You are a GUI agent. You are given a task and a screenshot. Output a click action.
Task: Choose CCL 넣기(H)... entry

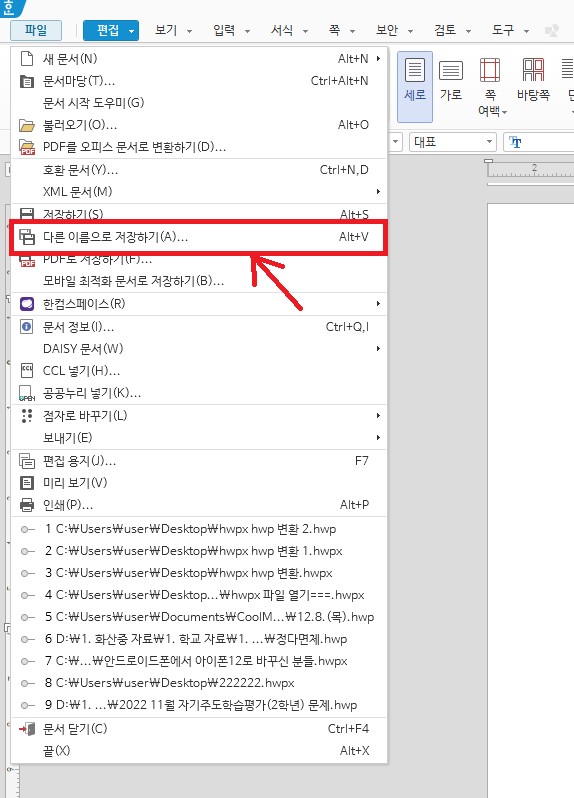pyautogui.click(x=199, y=371)
